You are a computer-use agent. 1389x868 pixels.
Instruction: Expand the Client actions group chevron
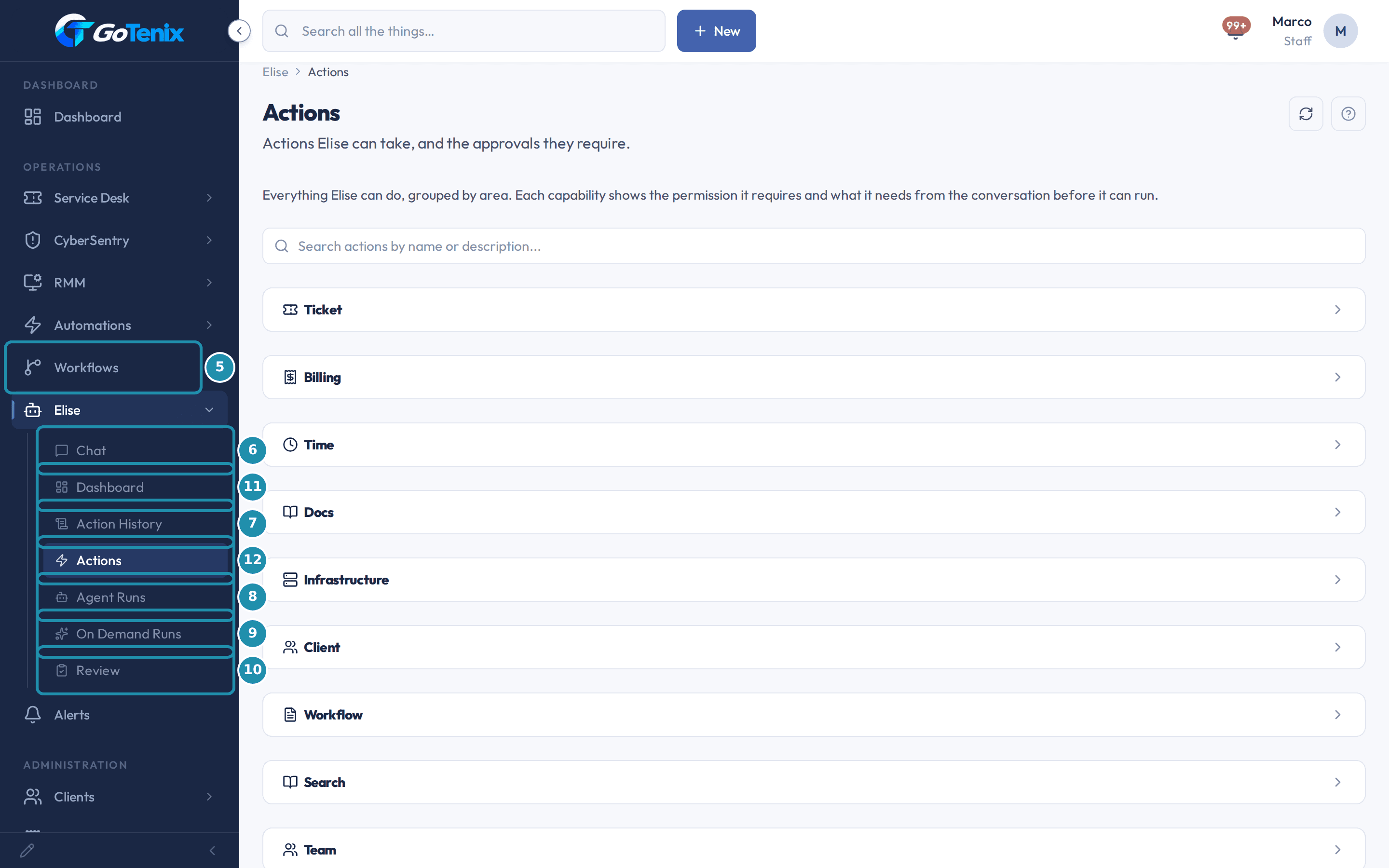1337,647
